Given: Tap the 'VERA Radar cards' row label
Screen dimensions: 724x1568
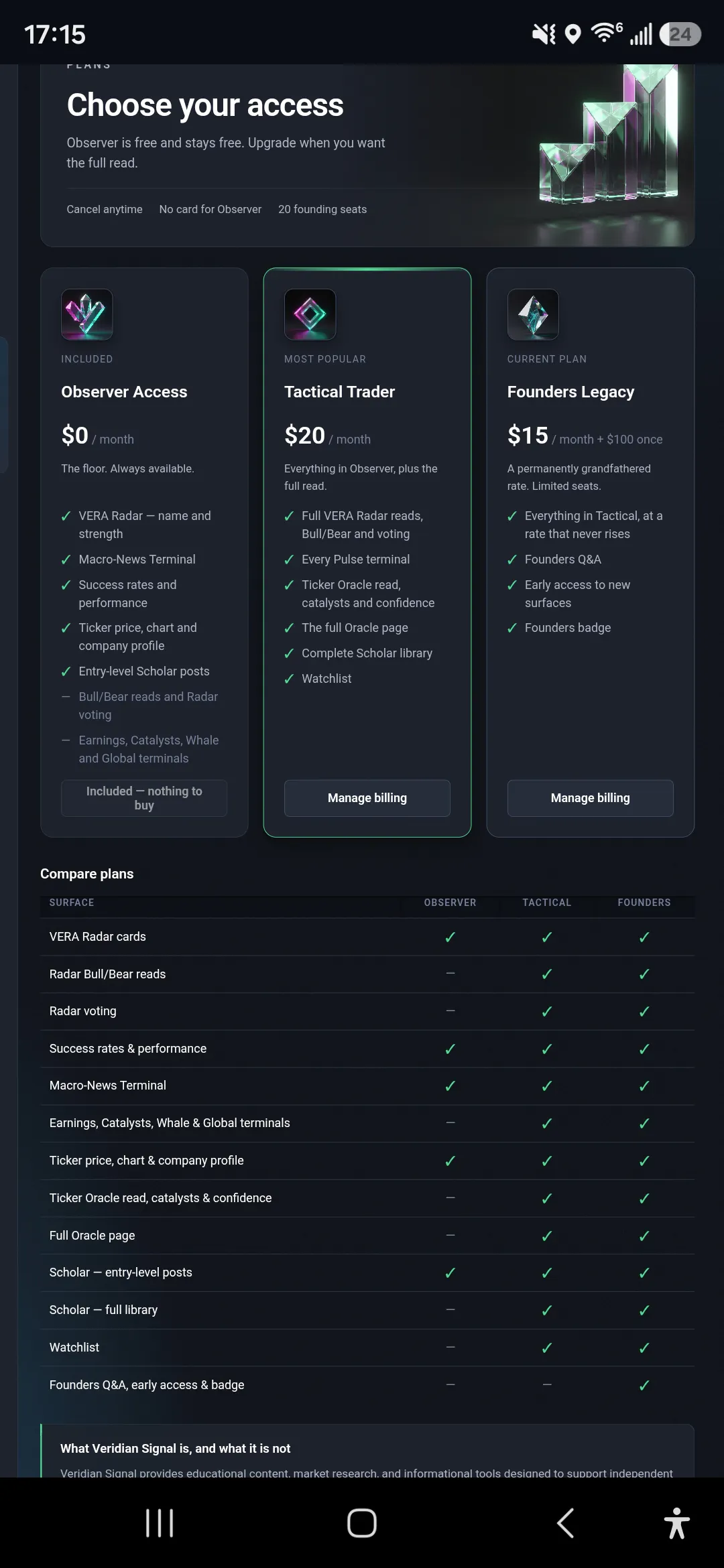Looking at the screenshot, I should (98, 937).
